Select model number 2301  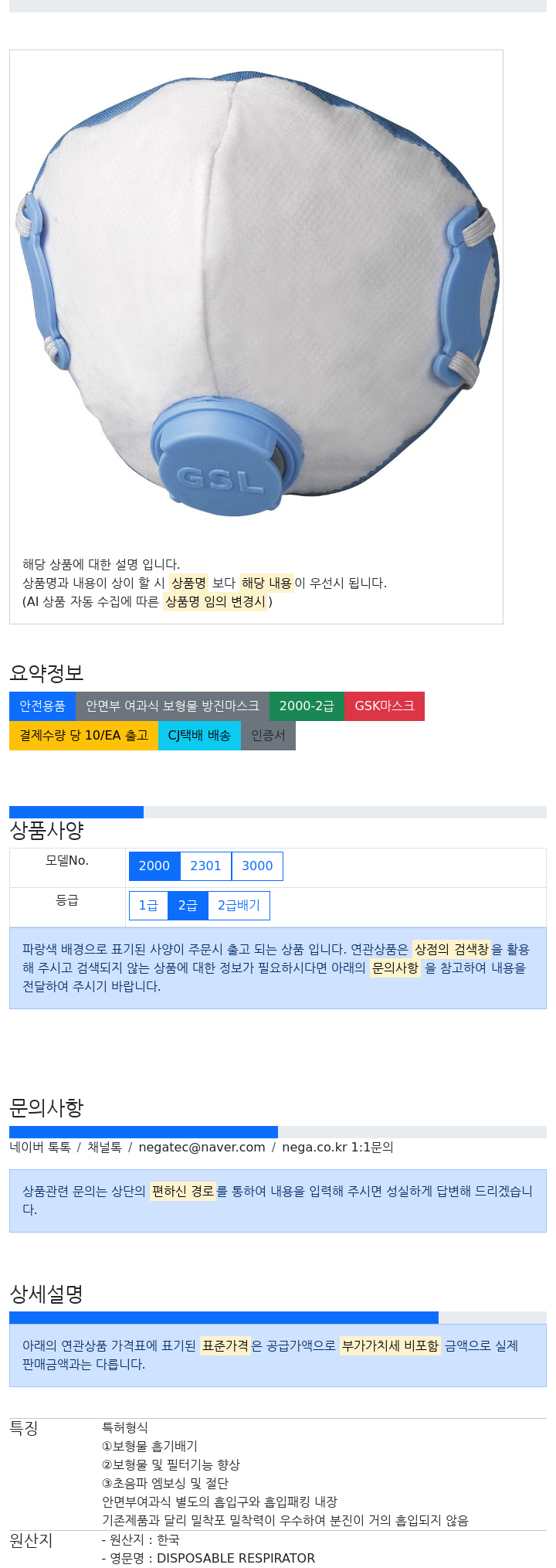(205, 866)
